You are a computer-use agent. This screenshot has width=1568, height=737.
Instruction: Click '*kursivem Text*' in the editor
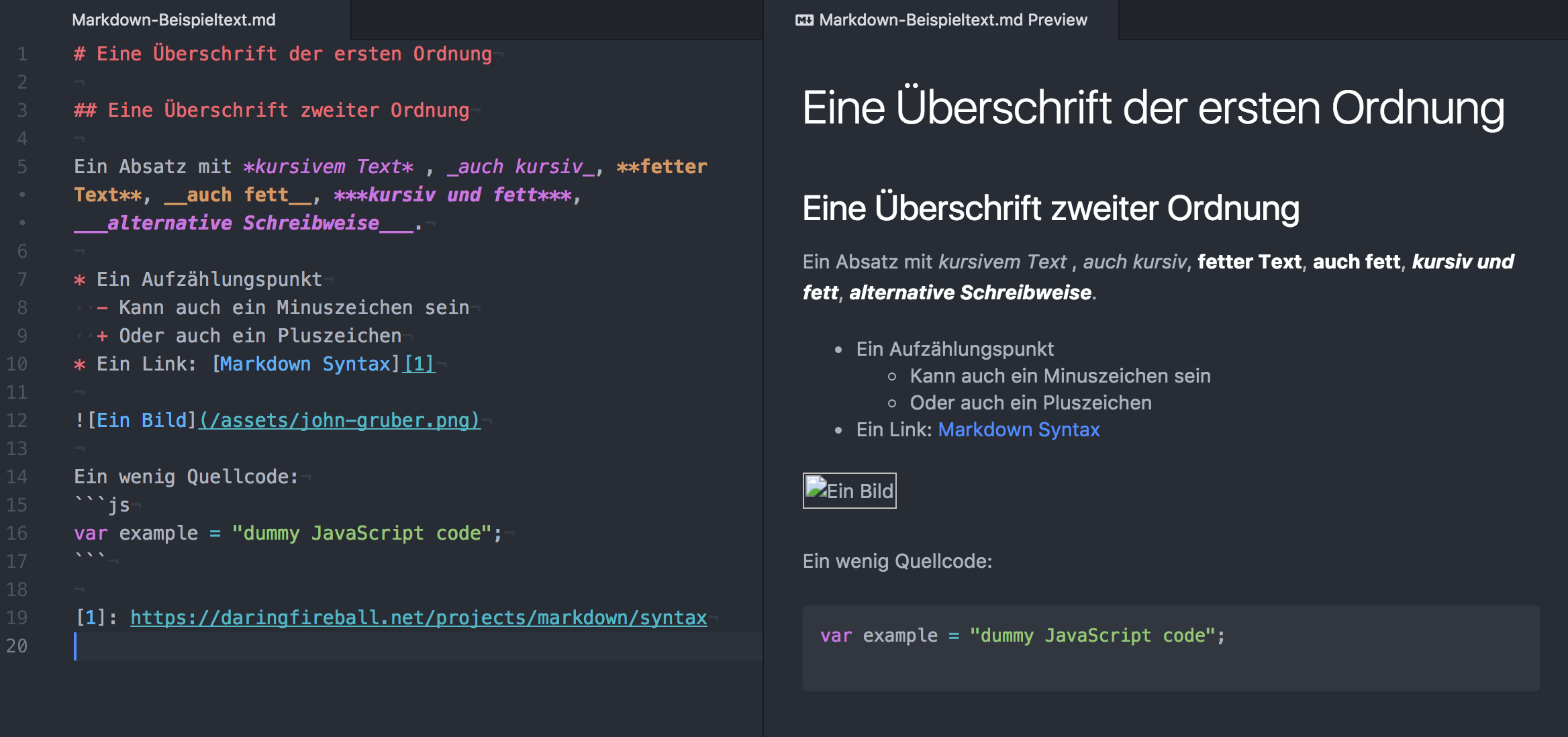click(x=328, y=166)
